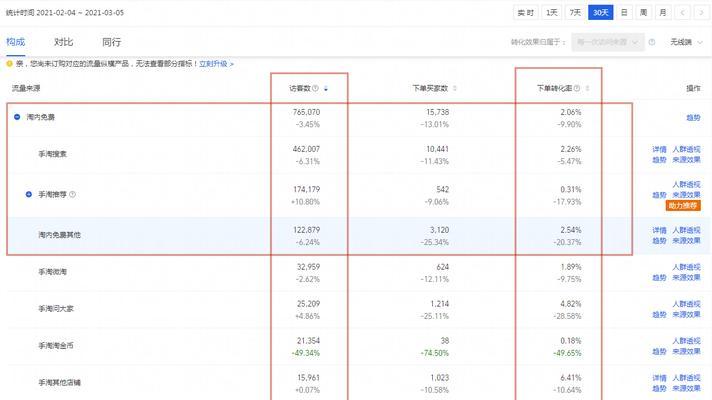Select the 月 granularity button

663,13
